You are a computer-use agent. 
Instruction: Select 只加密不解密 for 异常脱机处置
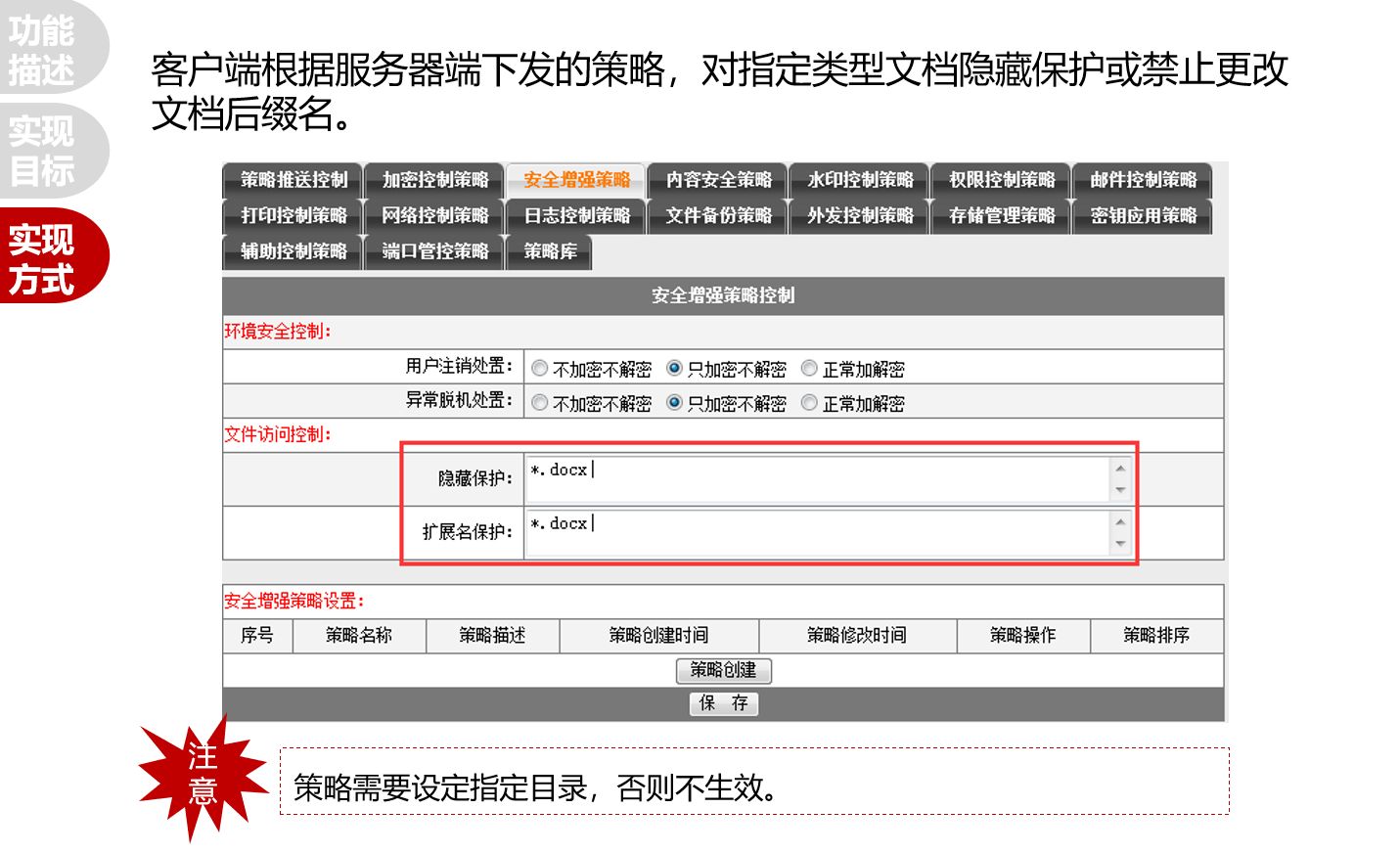[674, 403]
